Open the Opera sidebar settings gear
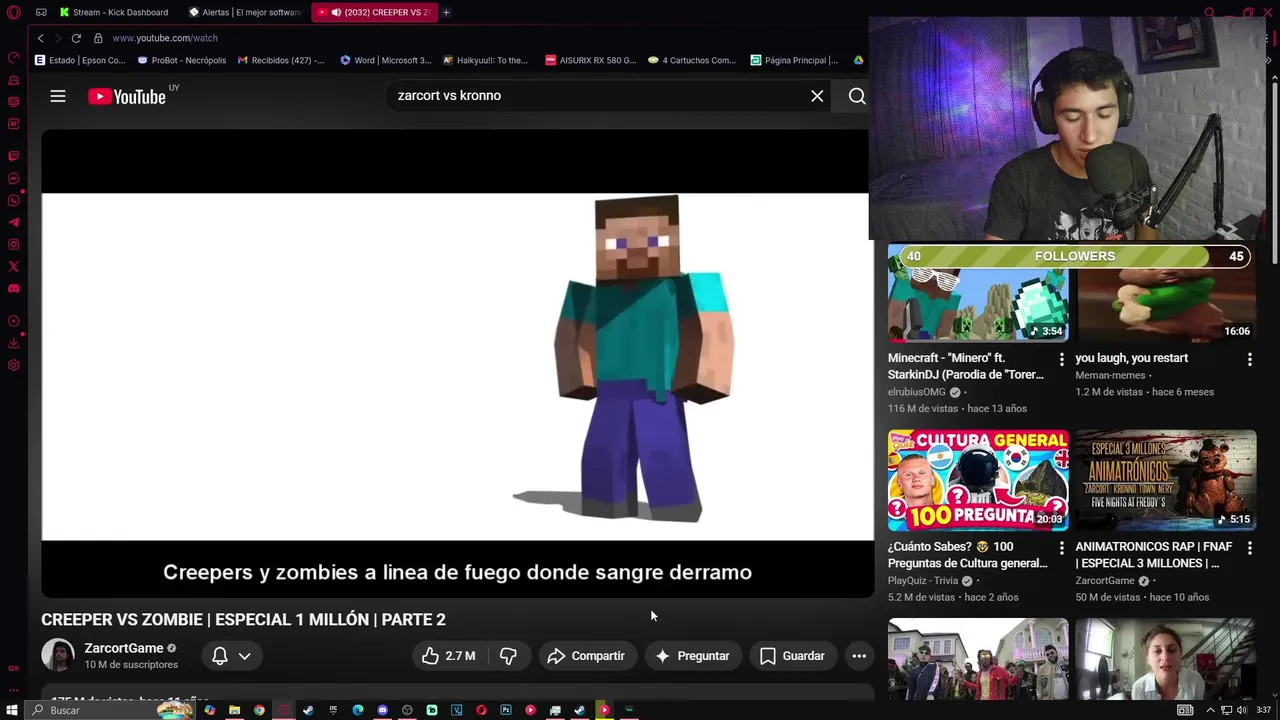 (x=13, y=365)
